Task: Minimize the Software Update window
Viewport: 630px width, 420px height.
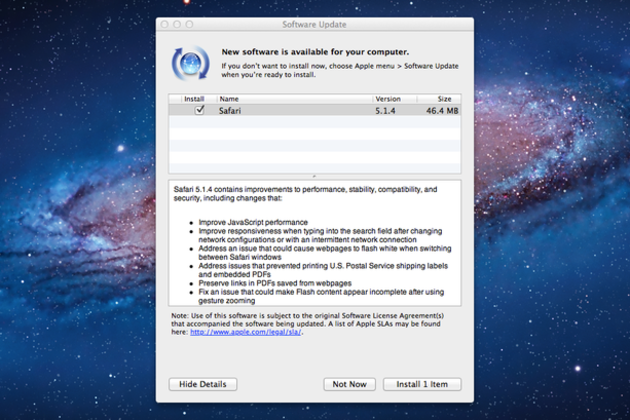Action: coord(177,23)
